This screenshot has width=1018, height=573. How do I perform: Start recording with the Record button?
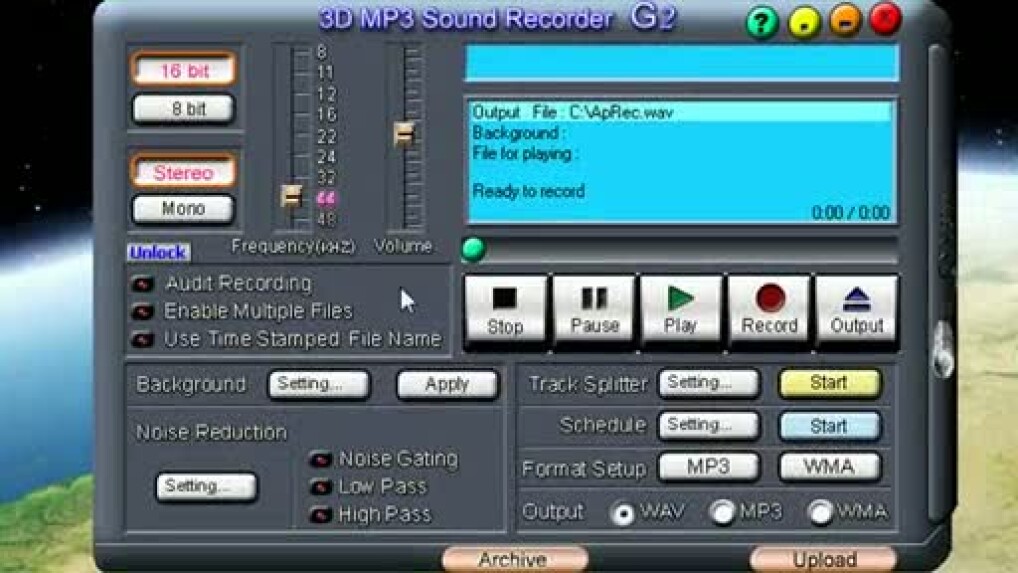(769, 310)
